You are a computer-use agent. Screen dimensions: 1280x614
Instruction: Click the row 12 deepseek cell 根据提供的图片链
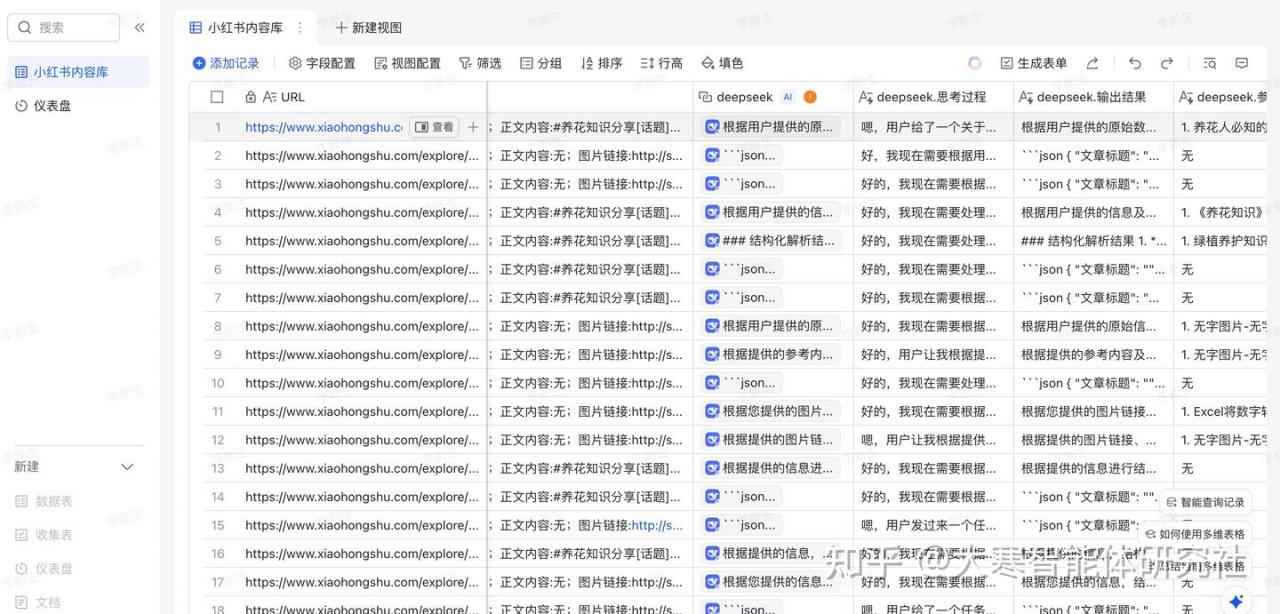[x=771, y=440]
